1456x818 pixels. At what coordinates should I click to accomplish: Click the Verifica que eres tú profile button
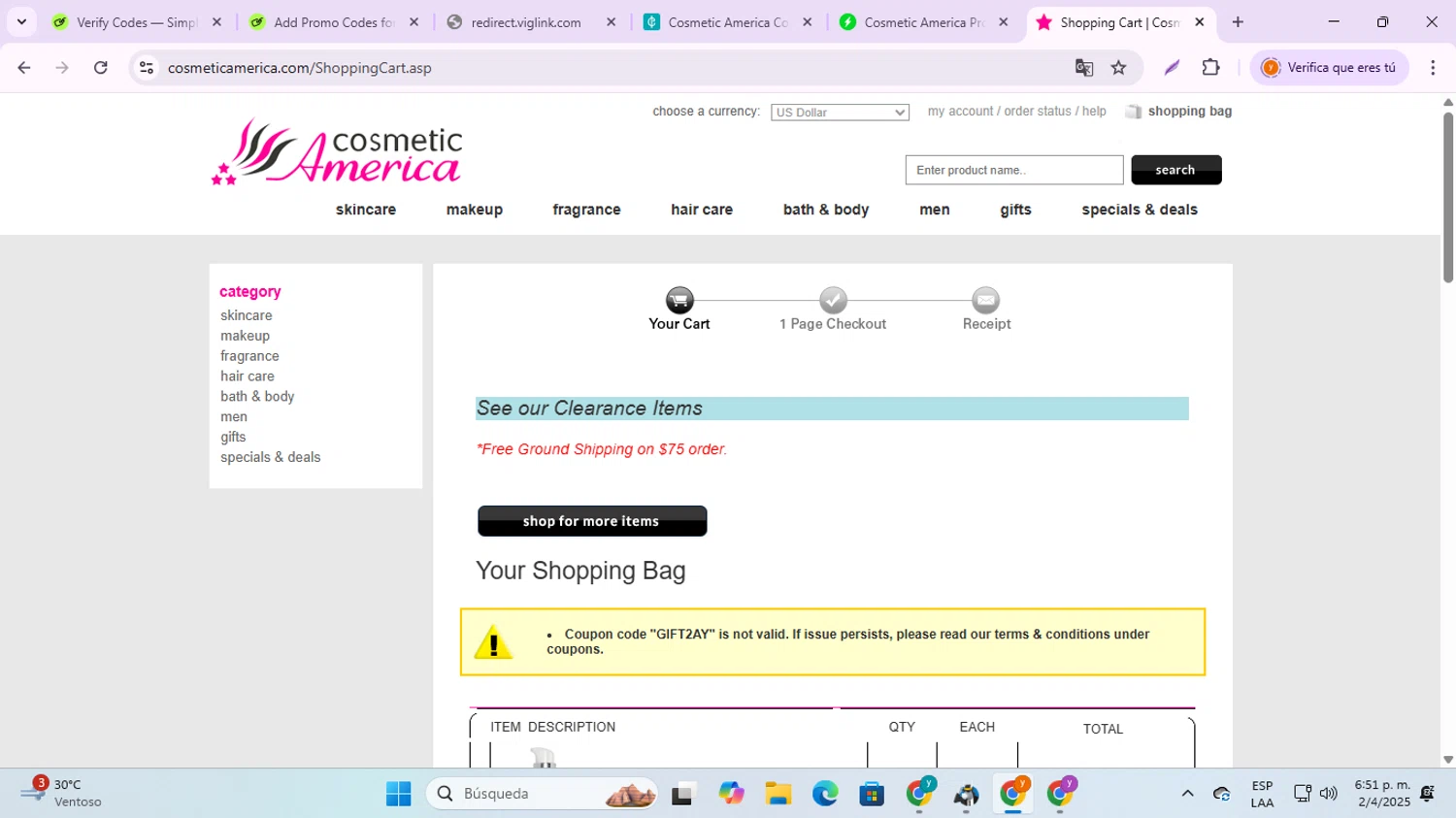pos(1329,68)
